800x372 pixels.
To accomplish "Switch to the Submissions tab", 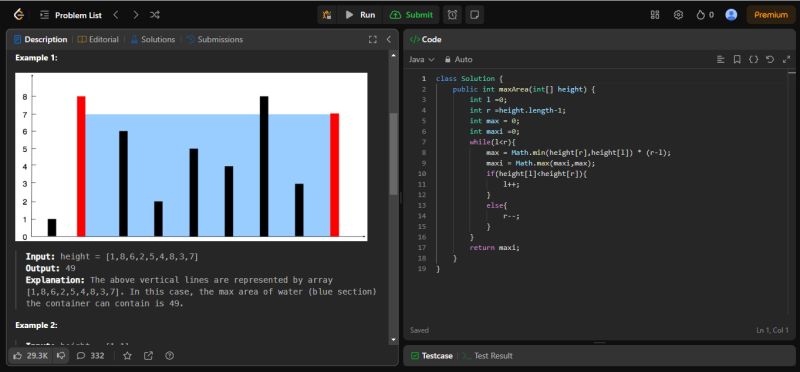I will (x=214, y=39).
